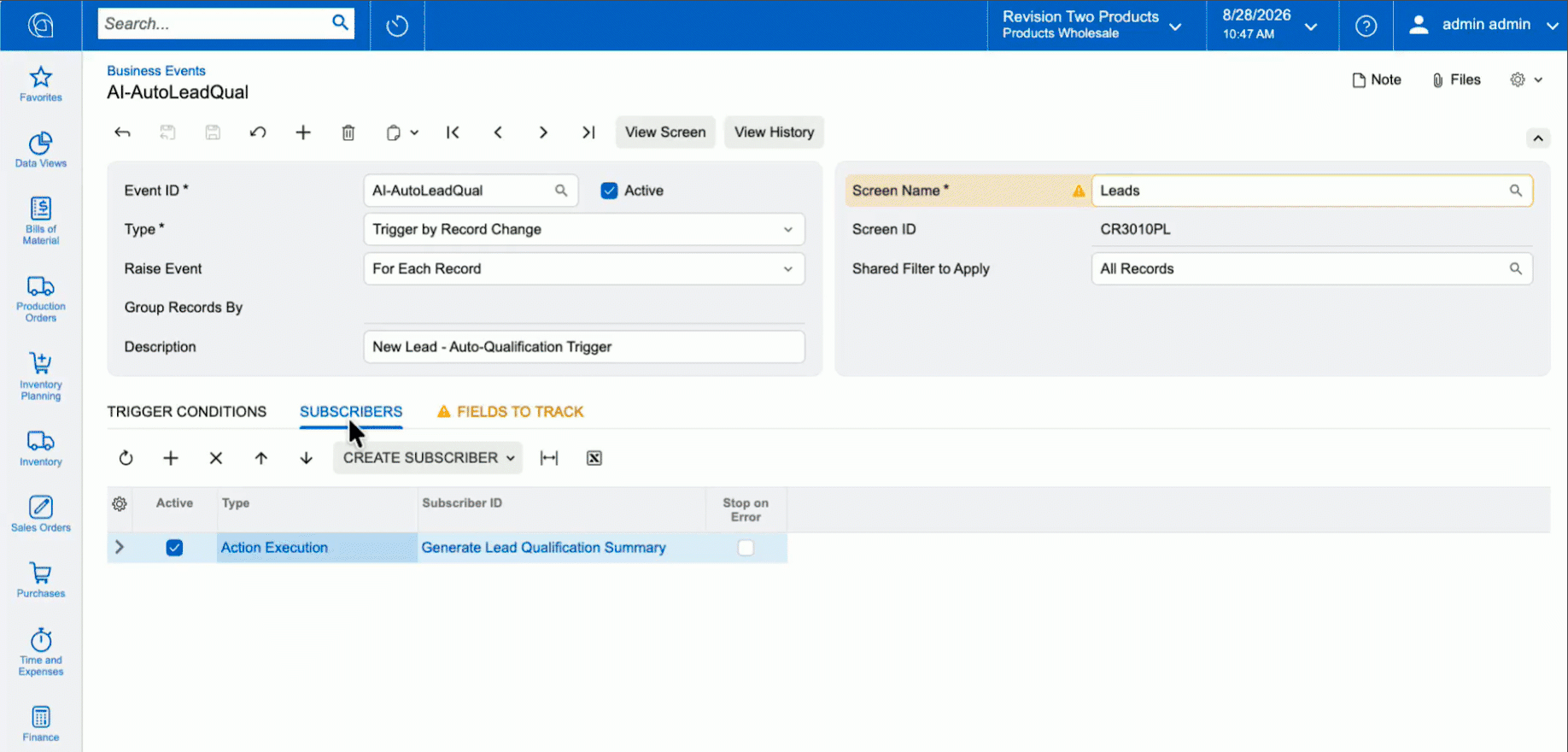Undo changes with the Cancel icon
This screenshot has width=1568, height=752.
tap(258, 132)
